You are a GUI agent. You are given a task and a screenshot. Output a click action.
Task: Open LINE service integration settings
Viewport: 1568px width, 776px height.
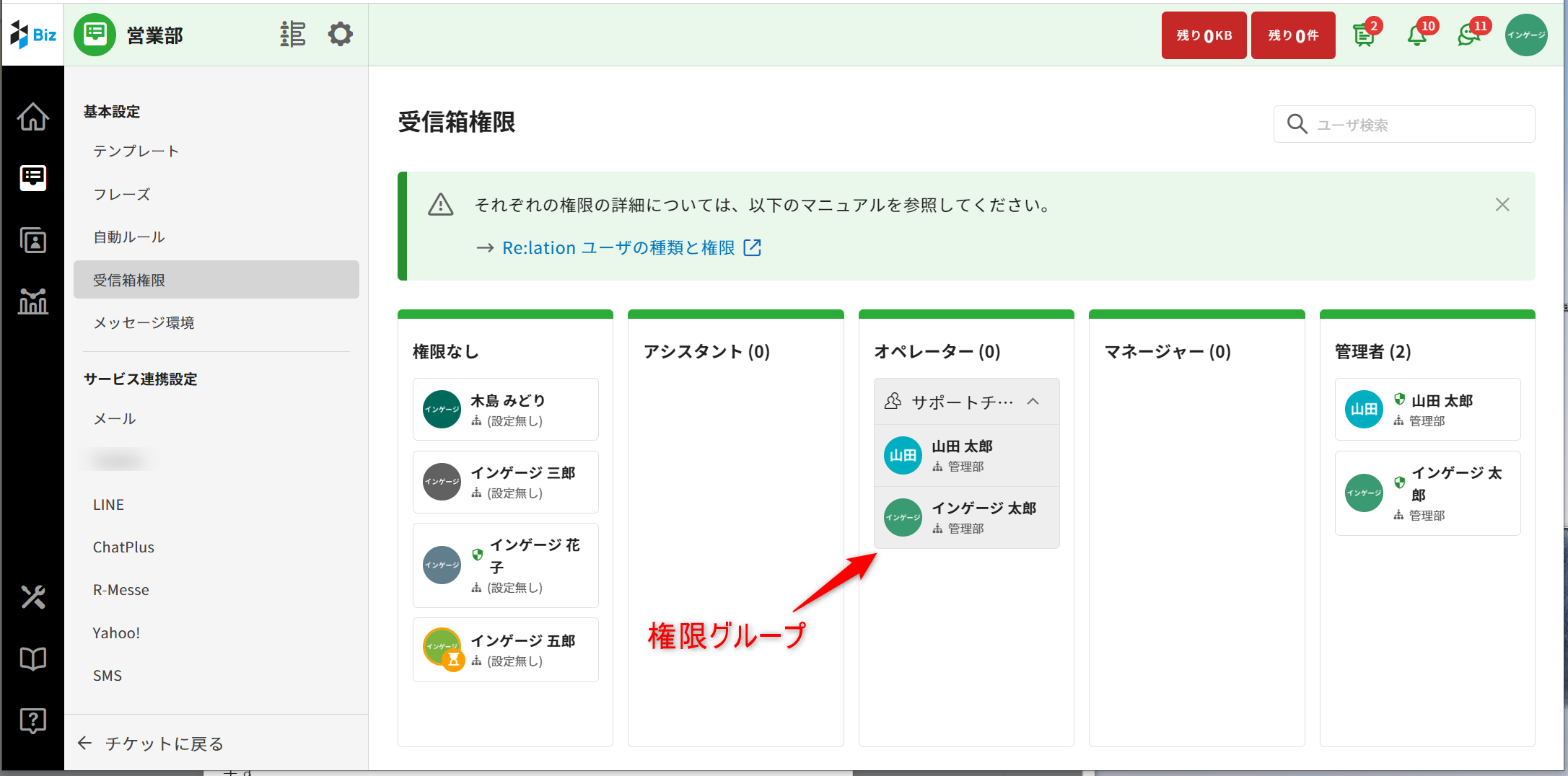coord(108,505)
